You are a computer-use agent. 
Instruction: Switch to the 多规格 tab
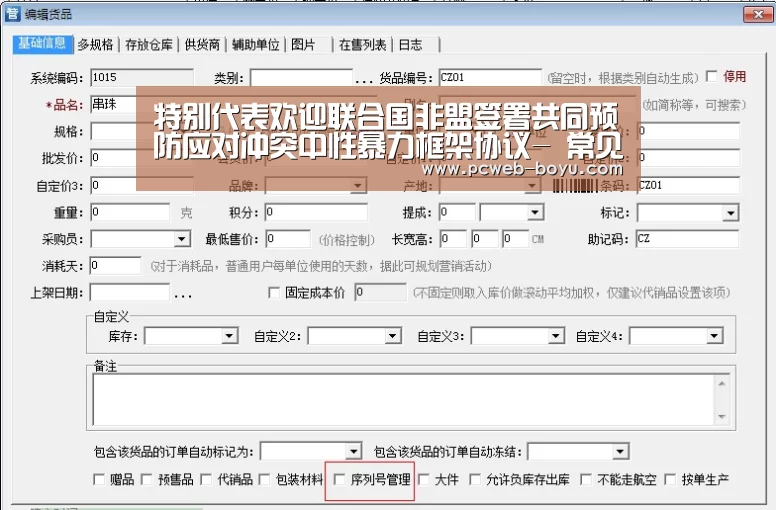(x=96, y=45)
